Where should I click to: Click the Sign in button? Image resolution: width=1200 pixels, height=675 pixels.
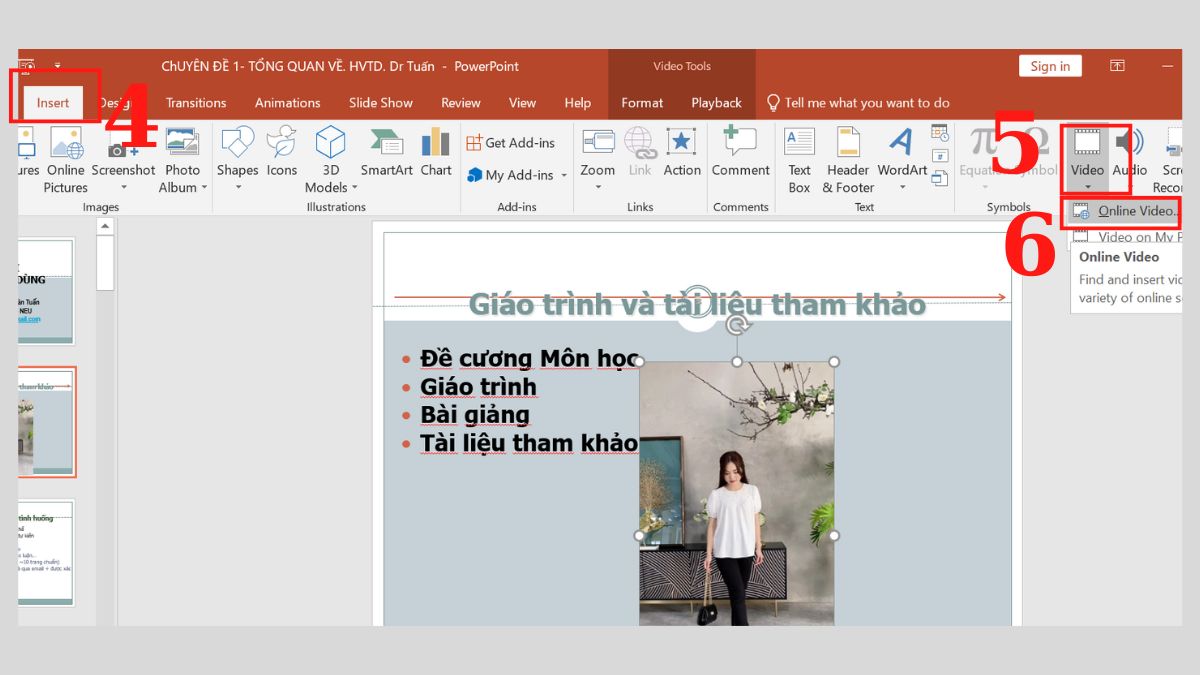pyautogui.click(x=1050, y=66)
